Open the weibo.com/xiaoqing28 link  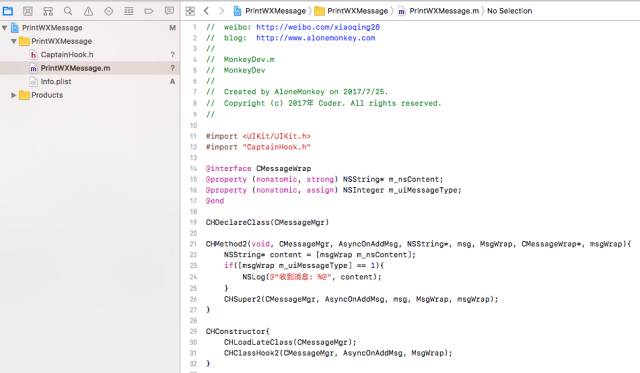click(x=318, y=27)
